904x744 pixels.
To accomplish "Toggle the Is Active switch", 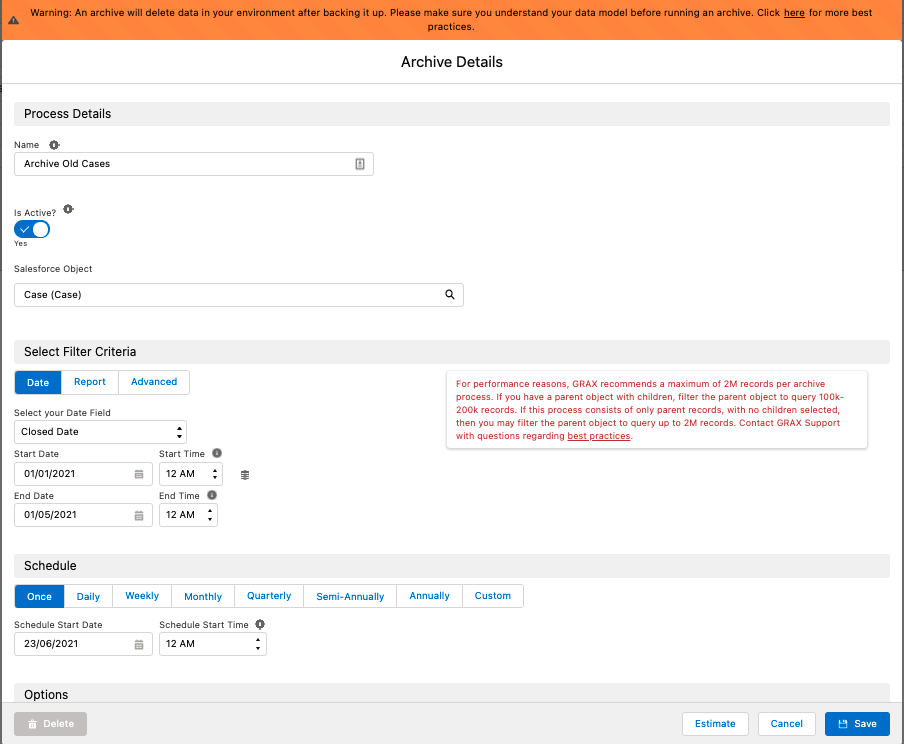I will coord(32,230).
